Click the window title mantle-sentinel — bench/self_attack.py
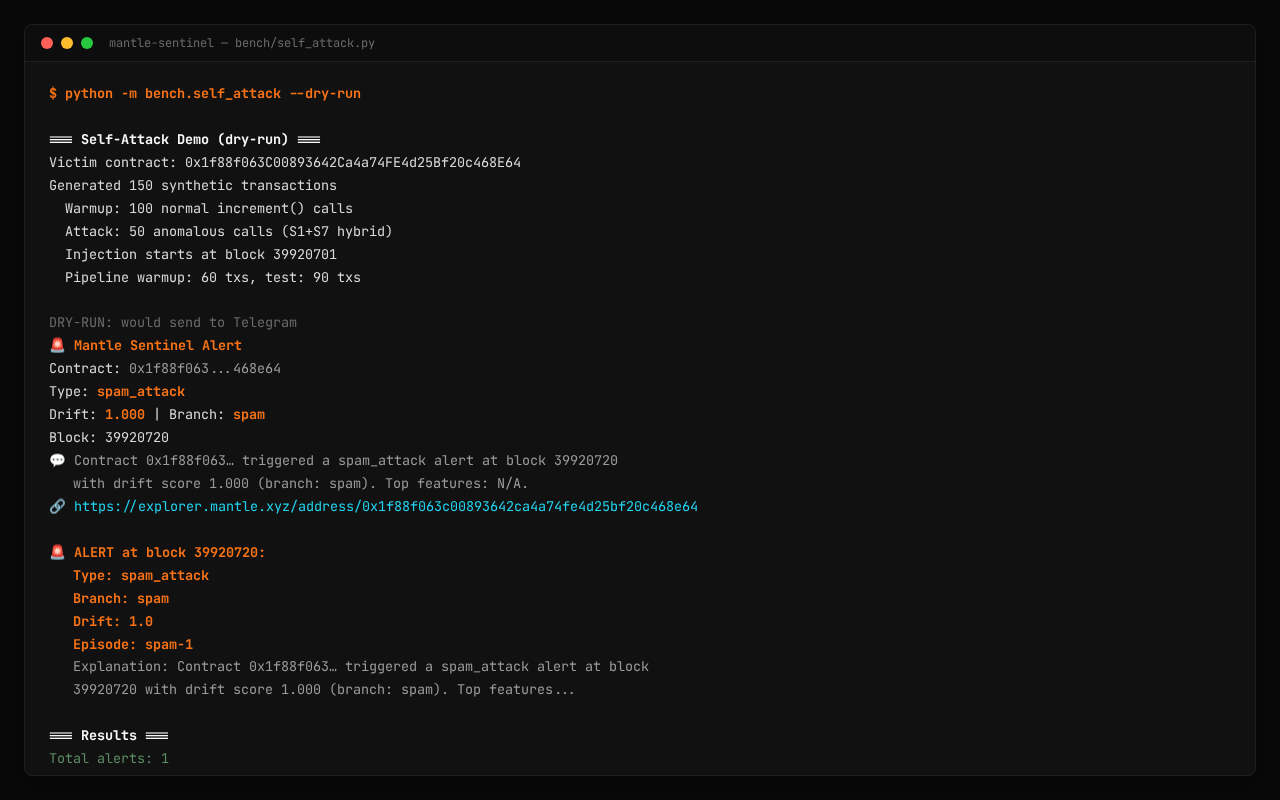1280x800 pixels. [x=242, y=43]
